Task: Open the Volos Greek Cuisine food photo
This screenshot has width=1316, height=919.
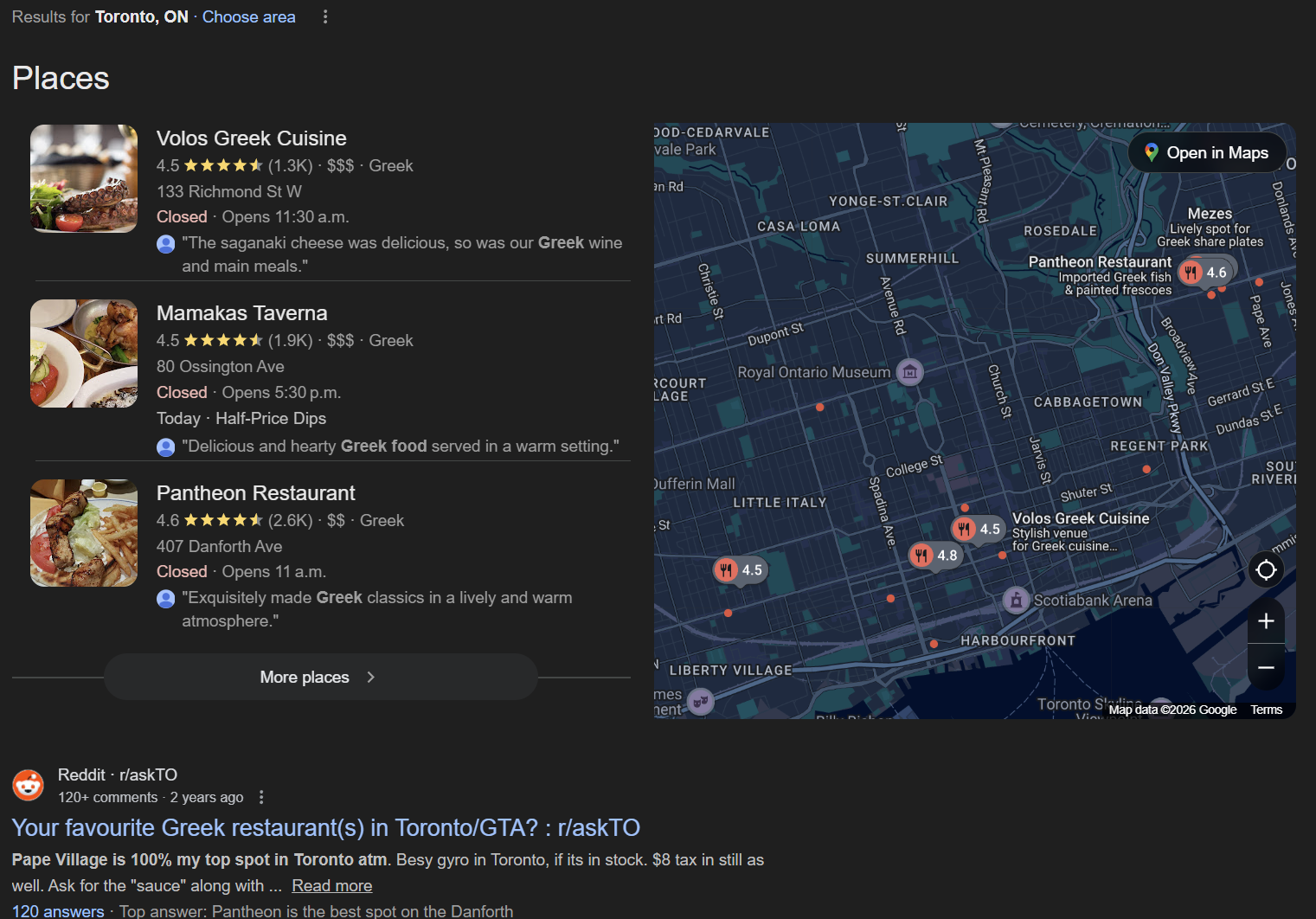Action: [x=84, y=178]
